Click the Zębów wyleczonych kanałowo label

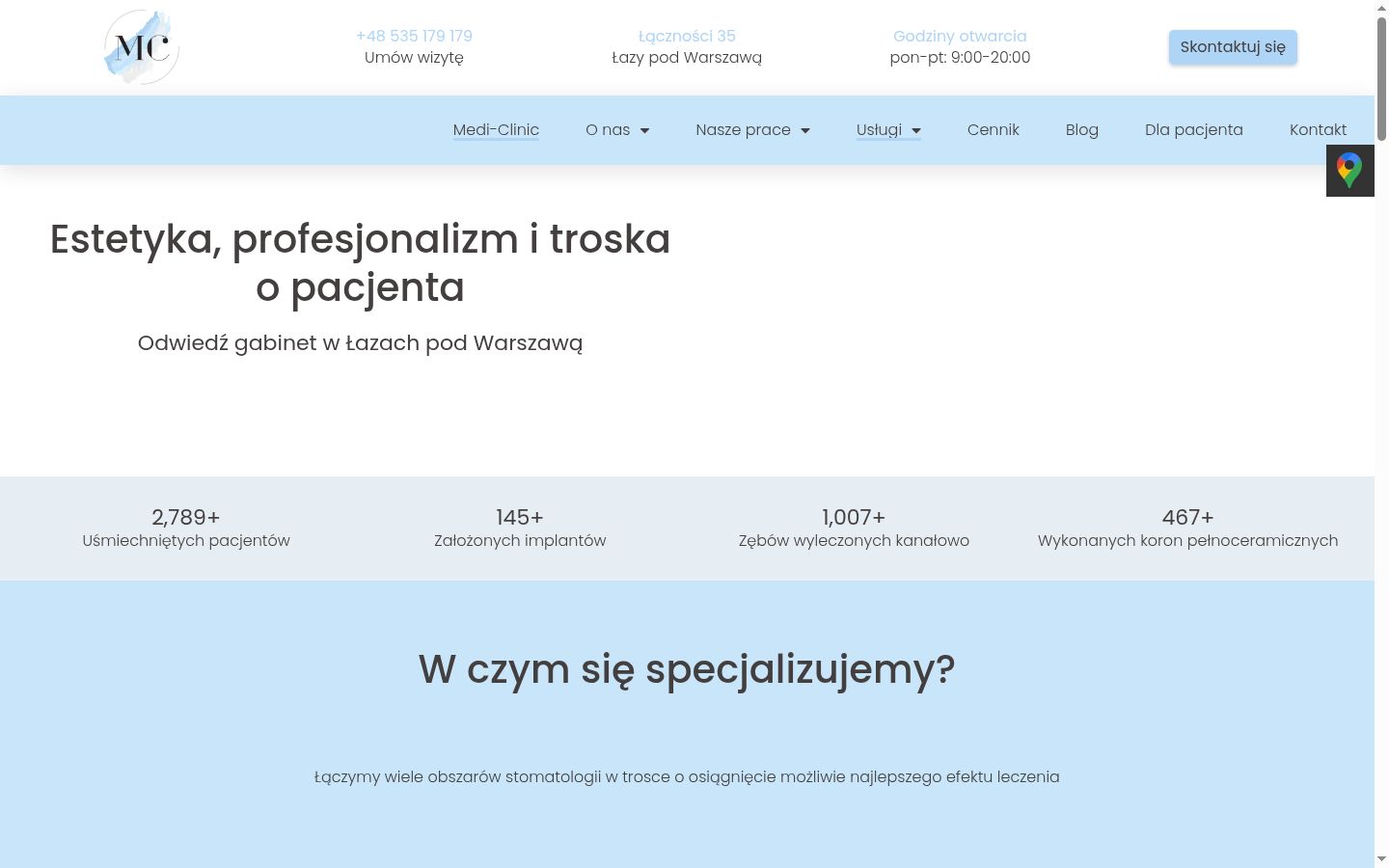point(854,541)
